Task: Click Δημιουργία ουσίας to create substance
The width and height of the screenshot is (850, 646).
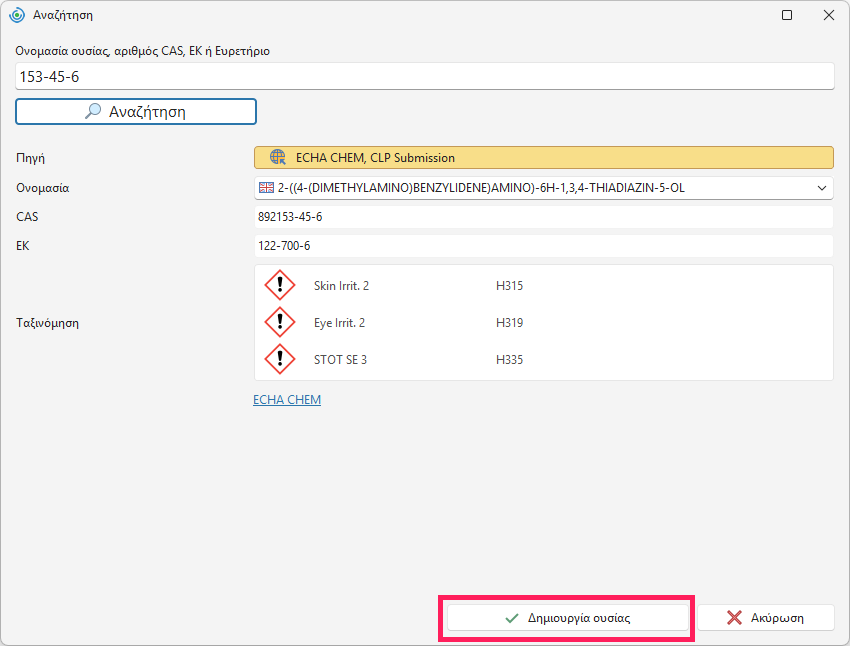Action: (x=568, y=618)
